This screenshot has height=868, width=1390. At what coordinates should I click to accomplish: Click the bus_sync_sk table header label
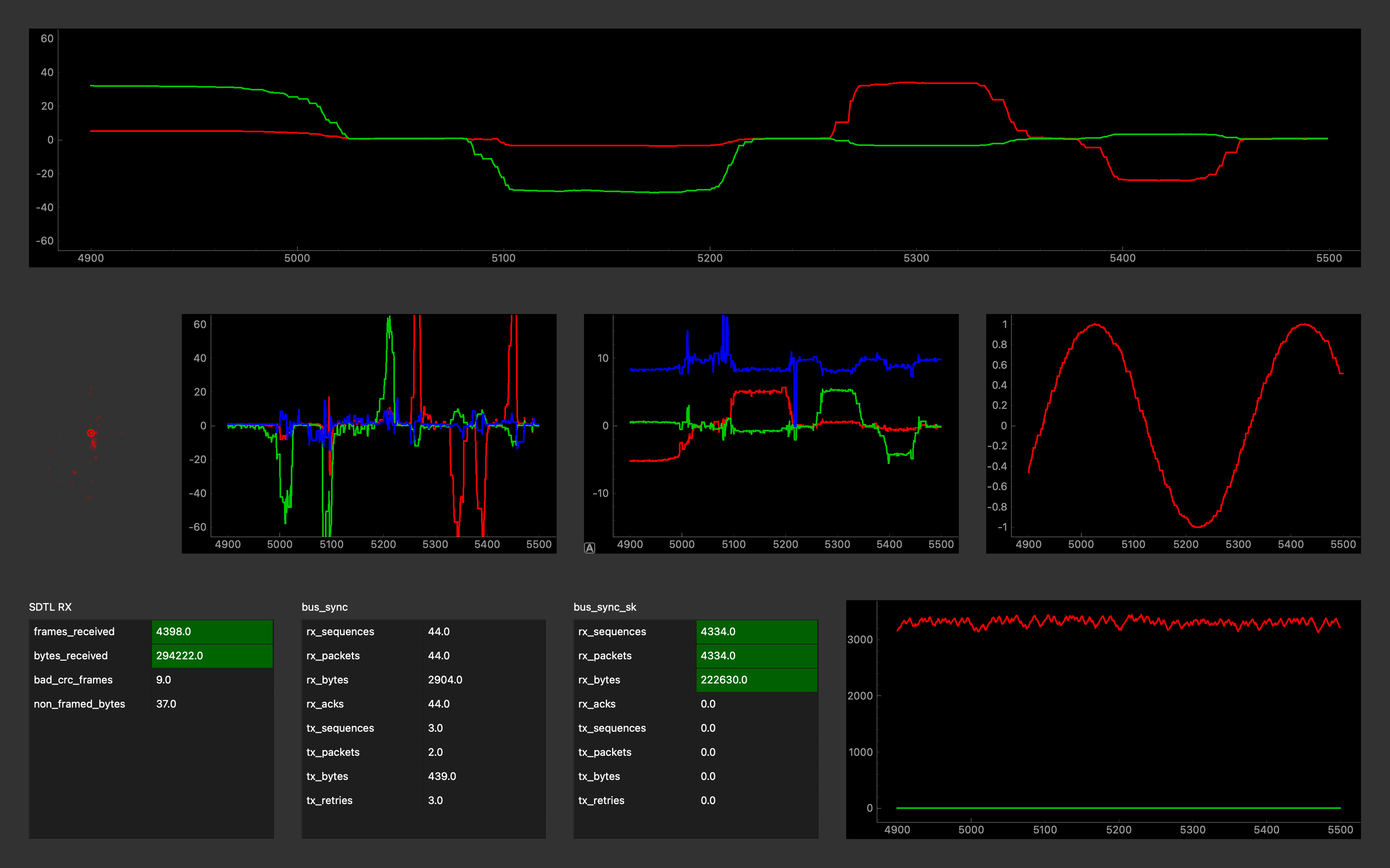(605, 607)
